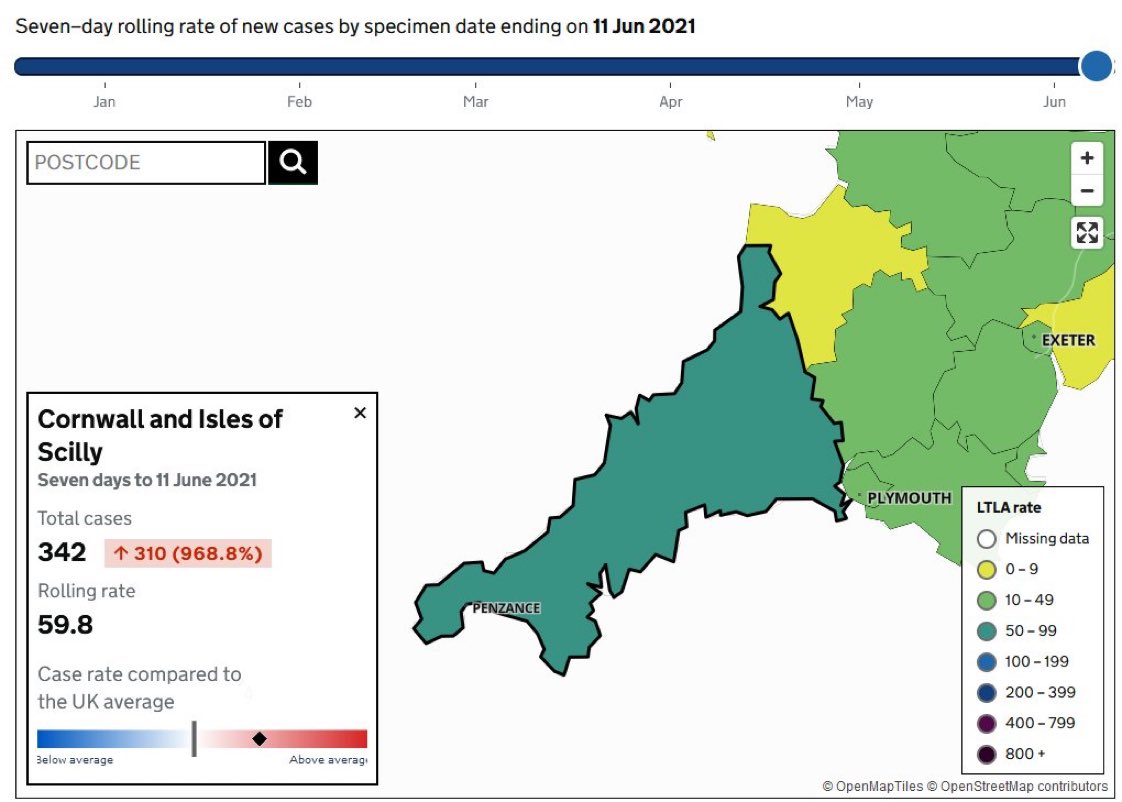This screenshot has width=1122, height=802.
Task: Click the Above average label
Action: point(328,760)
